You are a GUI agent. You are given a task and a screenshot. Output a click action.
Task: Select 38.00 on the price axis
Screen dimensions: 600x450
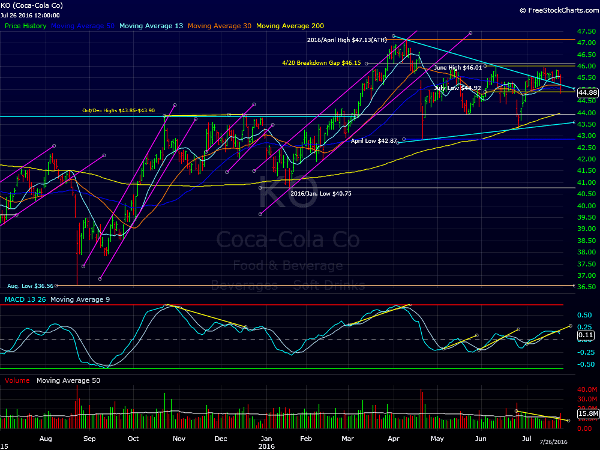587,252
